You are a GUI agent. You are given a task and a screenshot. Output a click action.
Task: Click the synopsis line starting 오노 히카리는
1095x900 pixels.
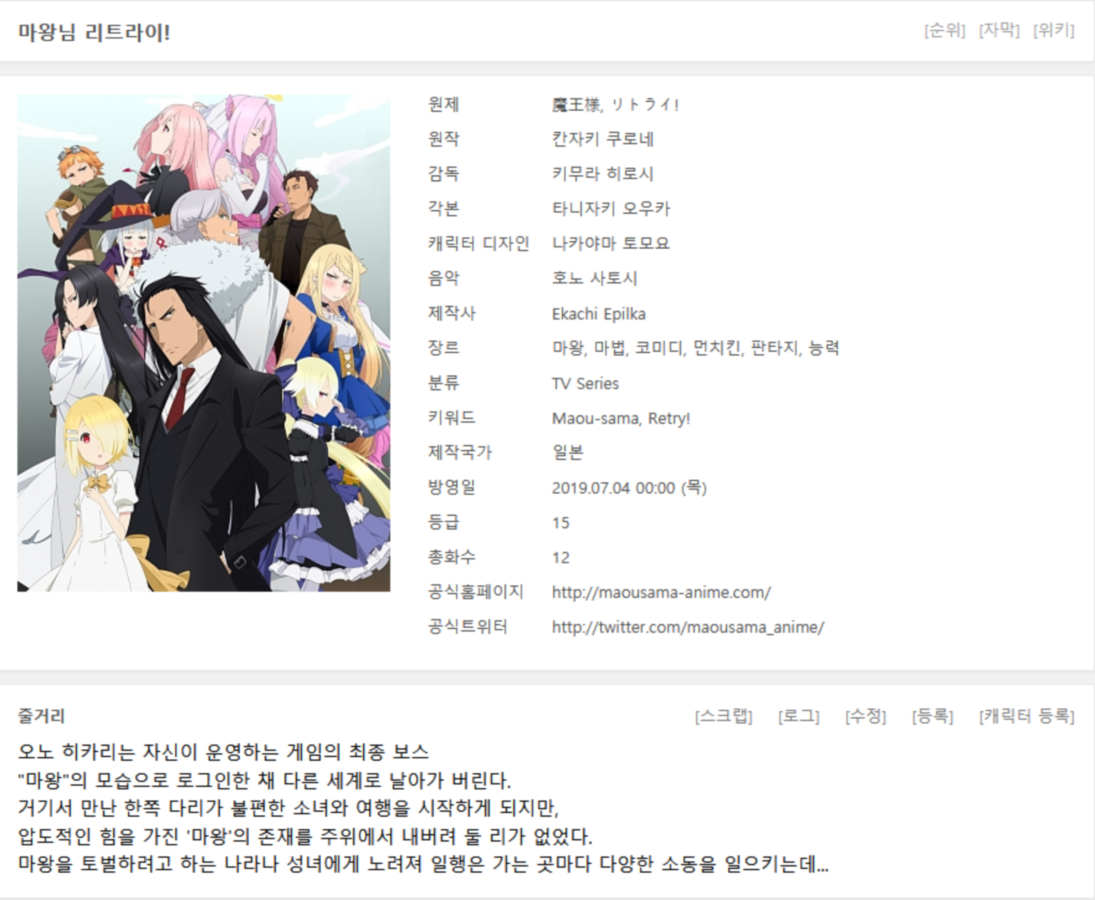[x=223, y=753]
